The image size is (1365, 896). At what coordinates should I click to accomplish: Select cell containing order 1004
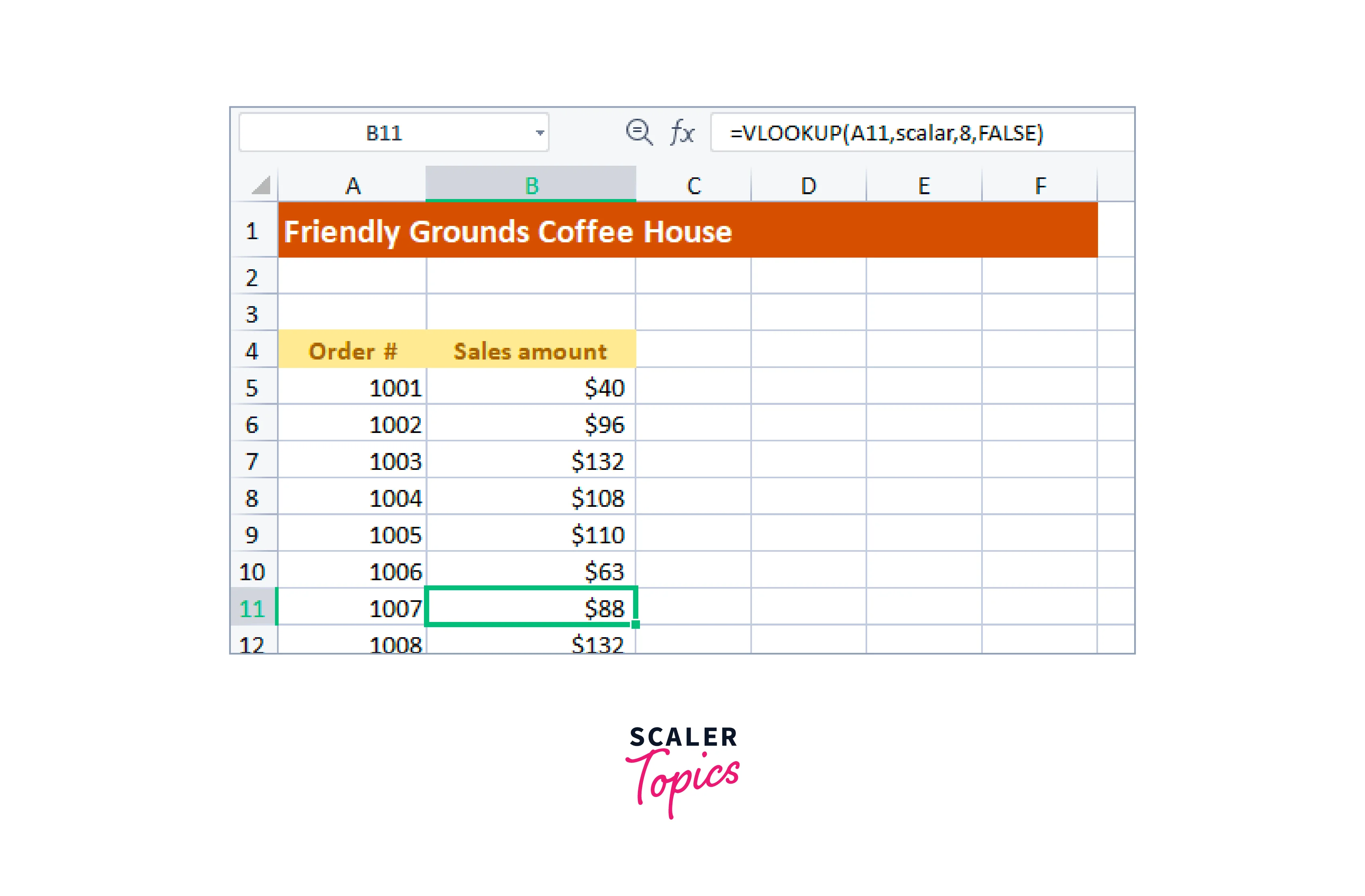click(352, 496)
